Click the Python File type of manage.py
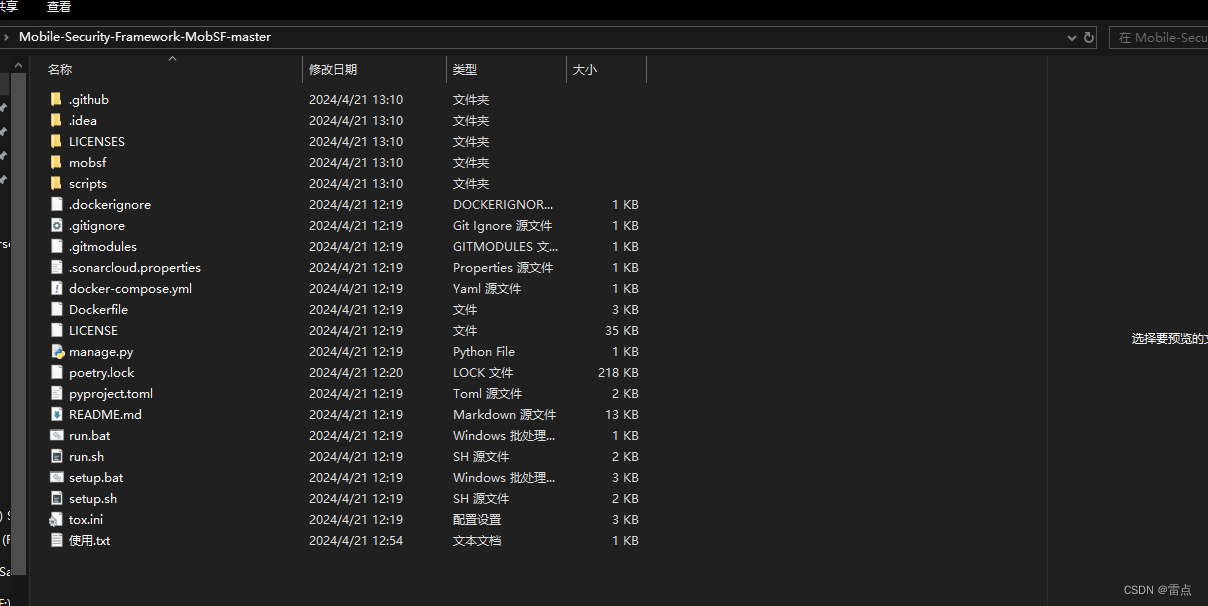Screen dimensions: 1208x606 (484, 351)
